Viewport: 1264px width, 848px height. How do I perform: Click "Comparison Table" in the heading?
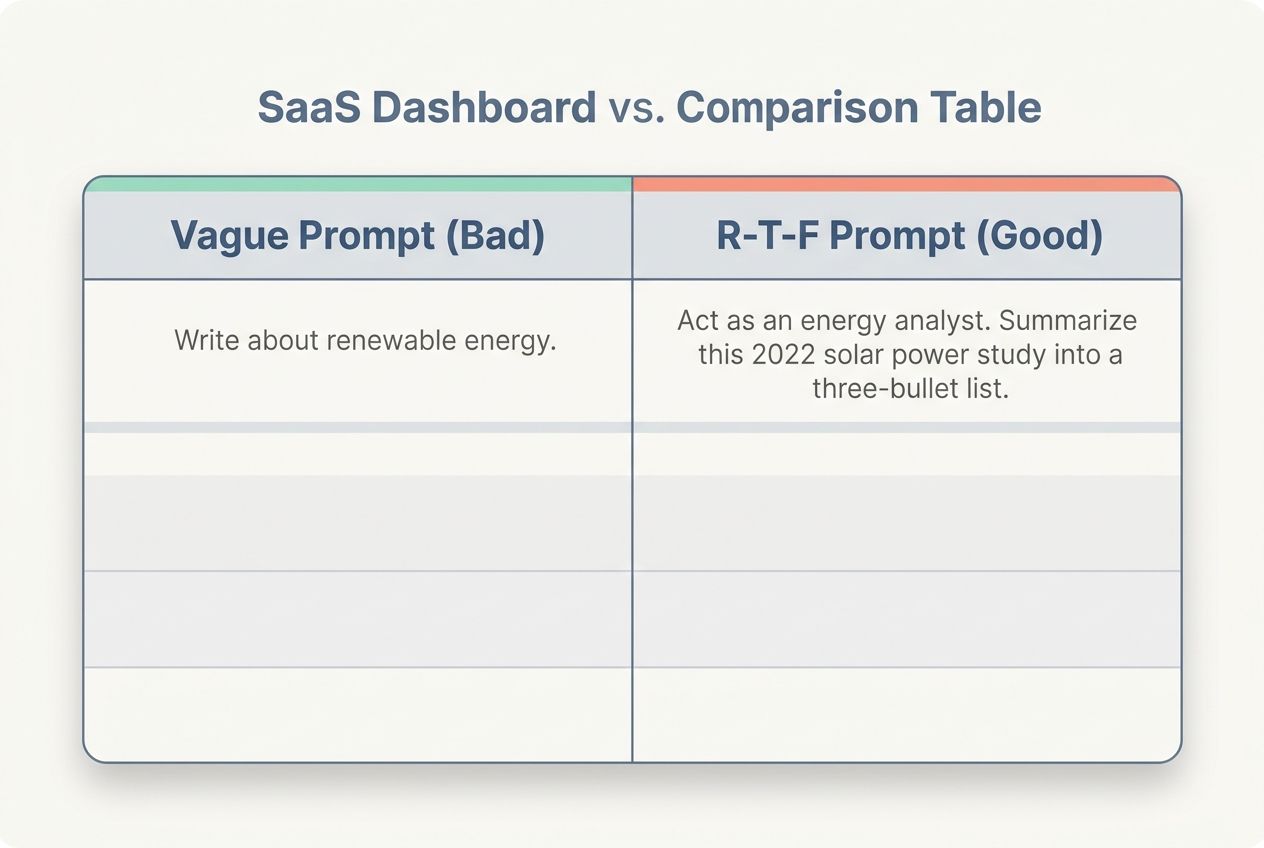858,109
